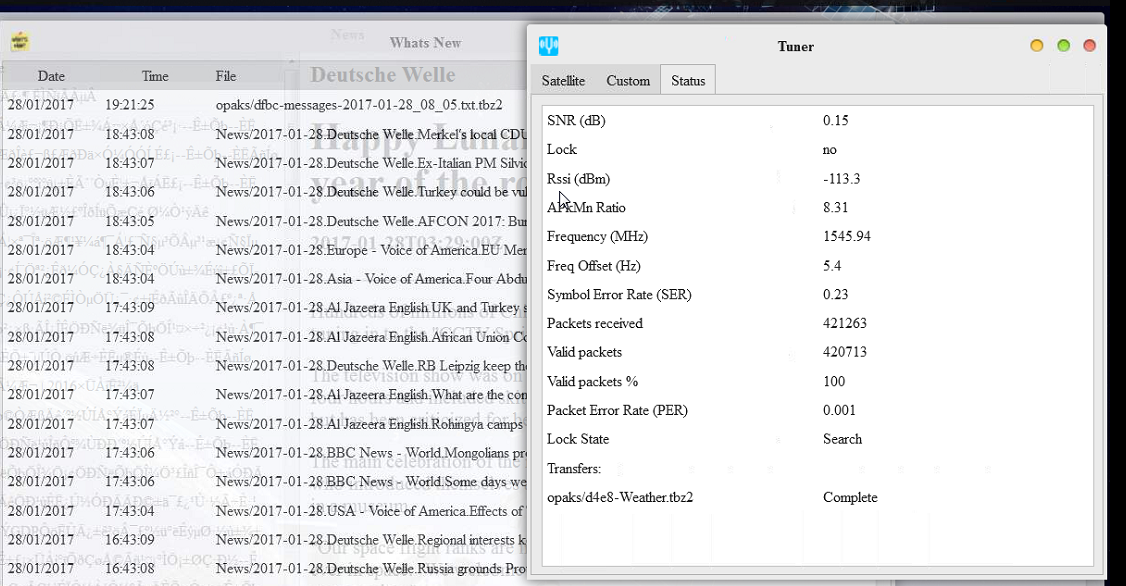Select Al Jazeera English African Union row
The image size is (1126, 586).
[x=264, y=337]
